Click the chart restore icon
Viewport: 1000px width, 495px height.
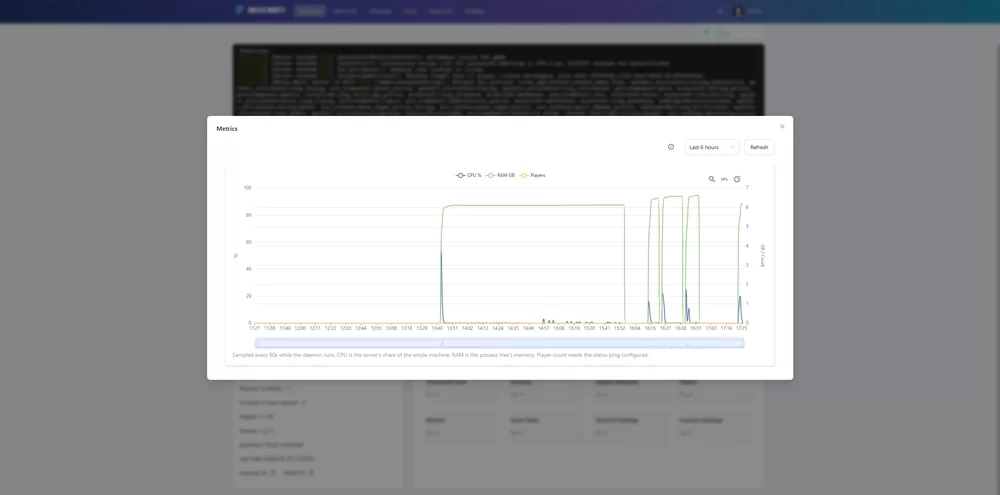737,179
